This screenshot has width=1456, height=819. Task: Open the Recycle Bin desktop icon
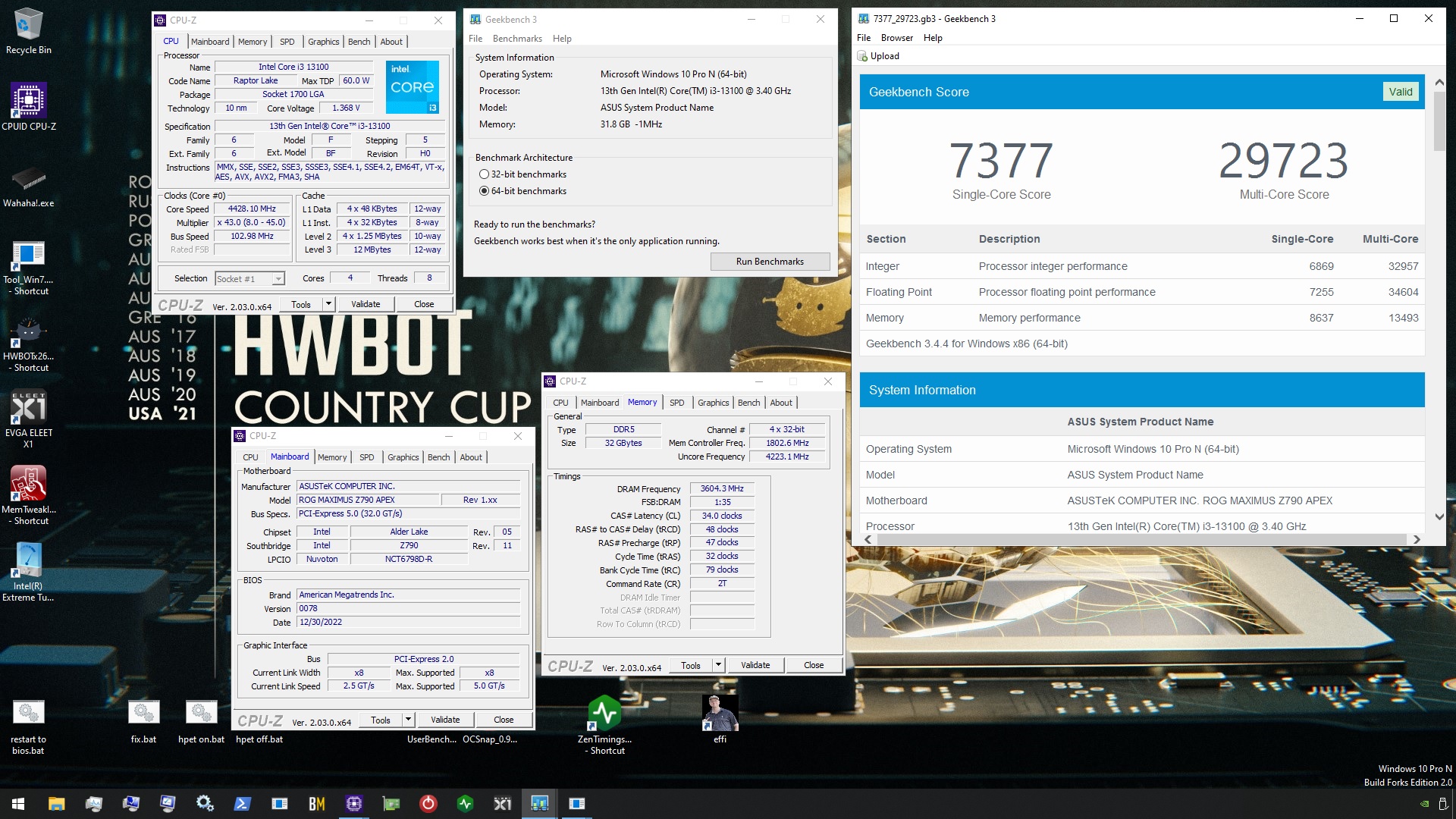[x=28, y=30]
